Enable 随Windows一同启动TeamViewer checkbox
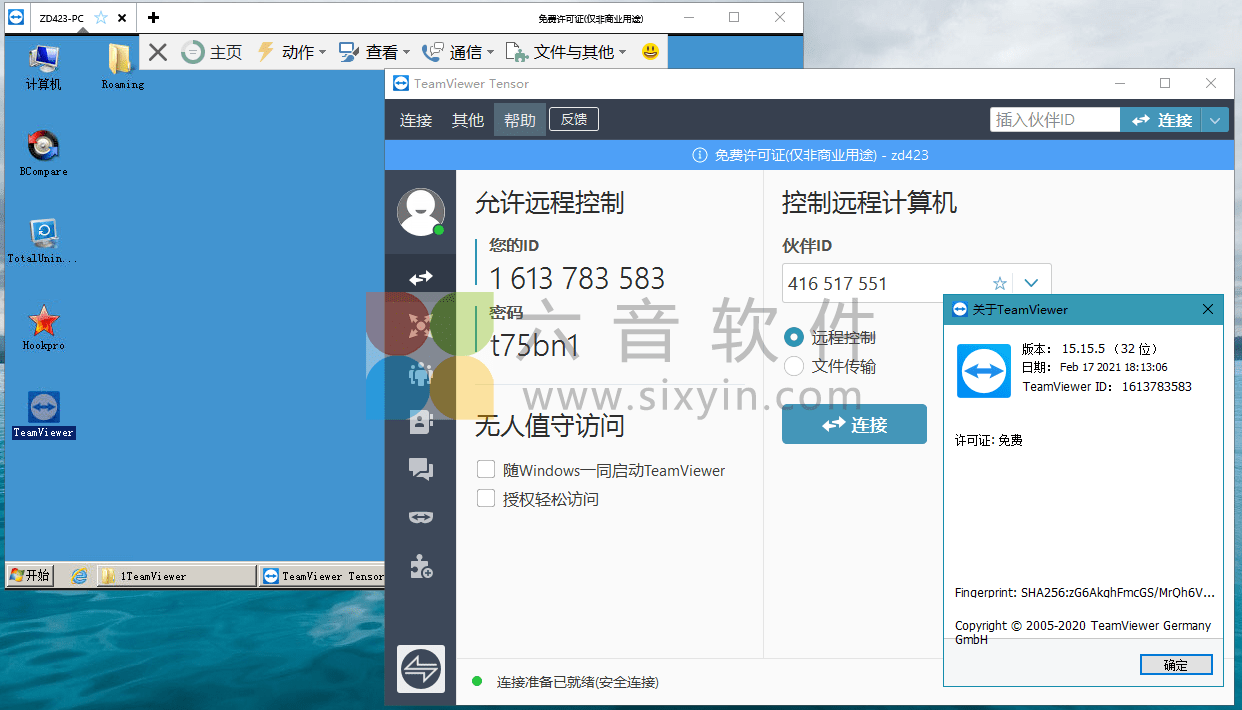 pos(486,470)
